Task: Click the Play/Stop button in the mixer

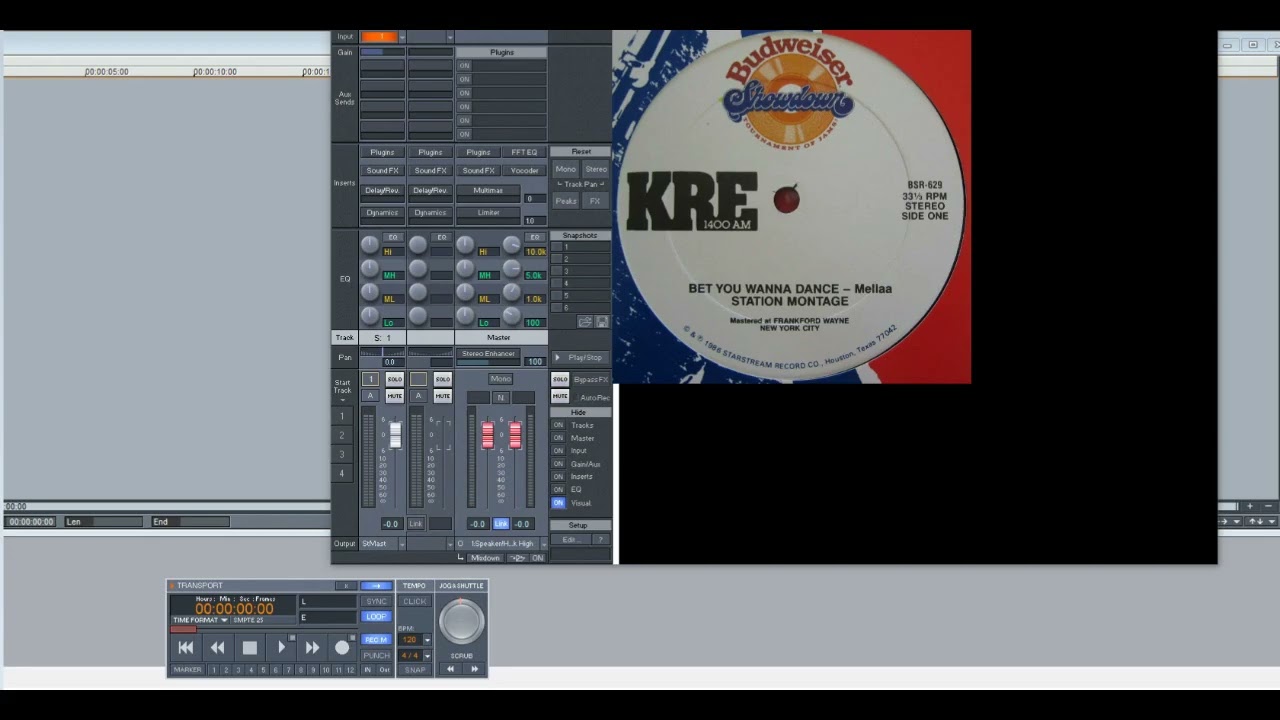Action: coord(579,357)
